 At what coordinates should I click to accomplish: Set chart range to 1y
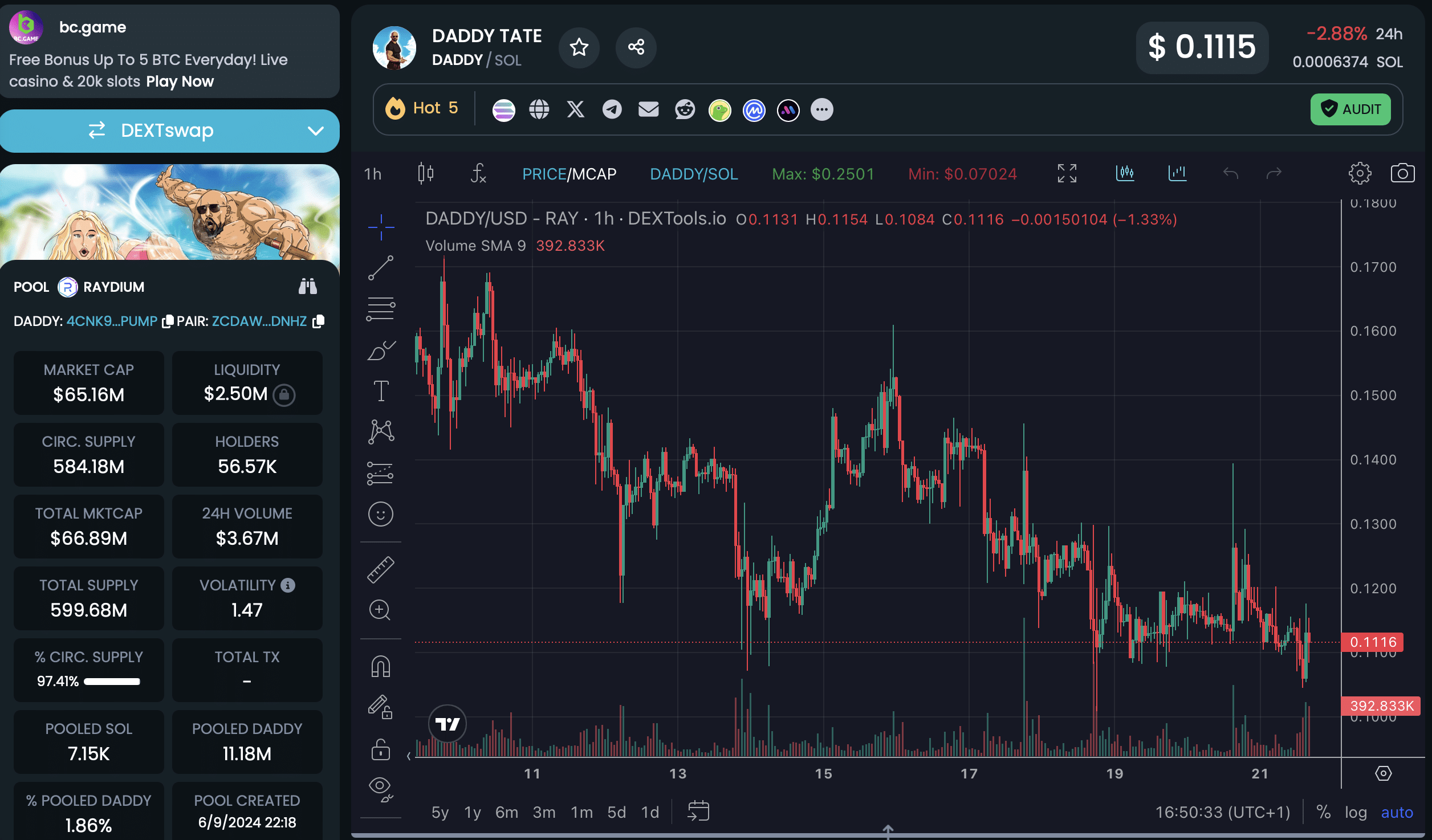tap(473, 812)
